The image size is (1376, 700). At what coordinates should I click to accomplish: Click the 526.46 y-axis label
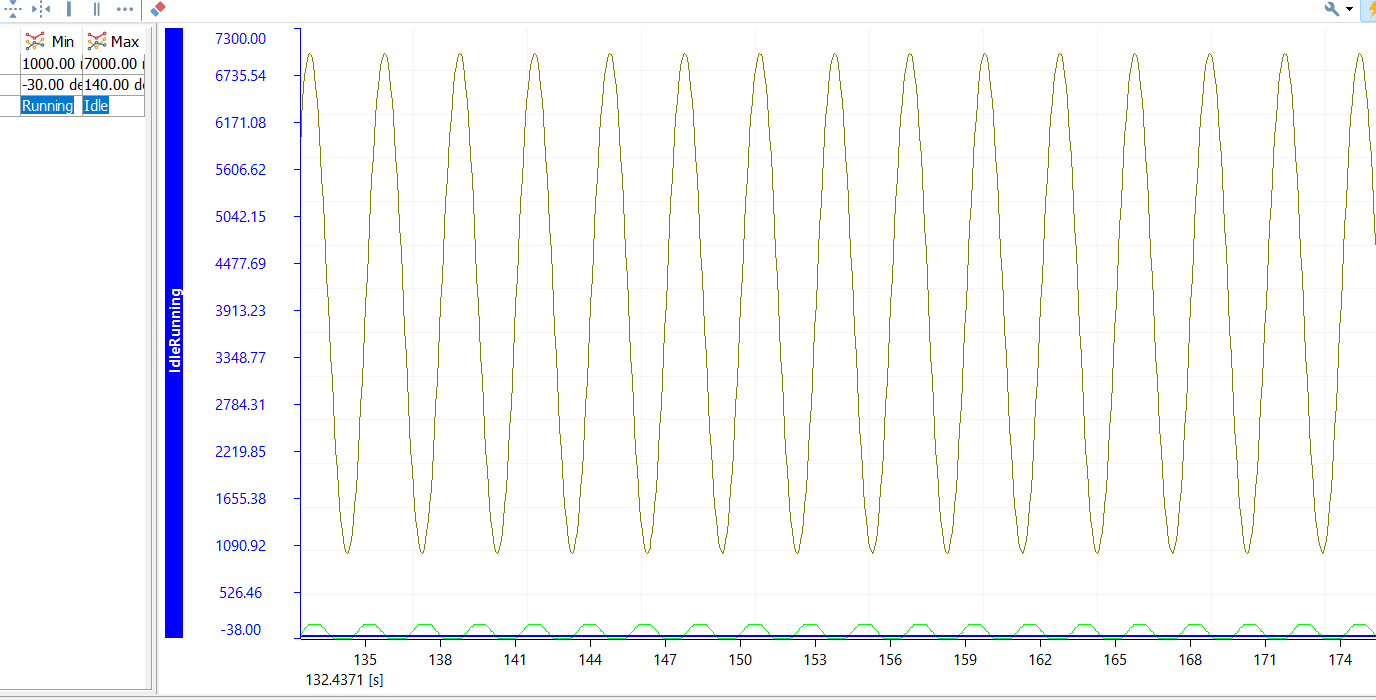click(x=240, y=592)
